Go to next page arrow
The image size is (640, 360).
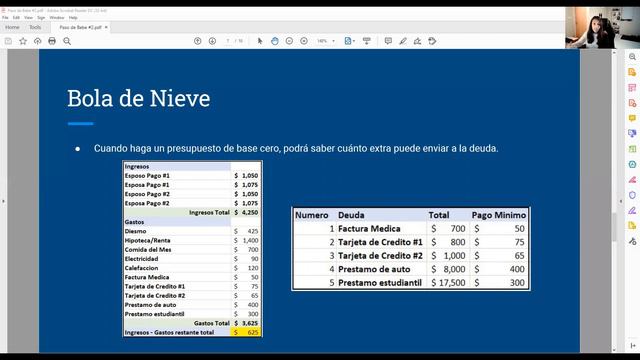tap(212, 41)
